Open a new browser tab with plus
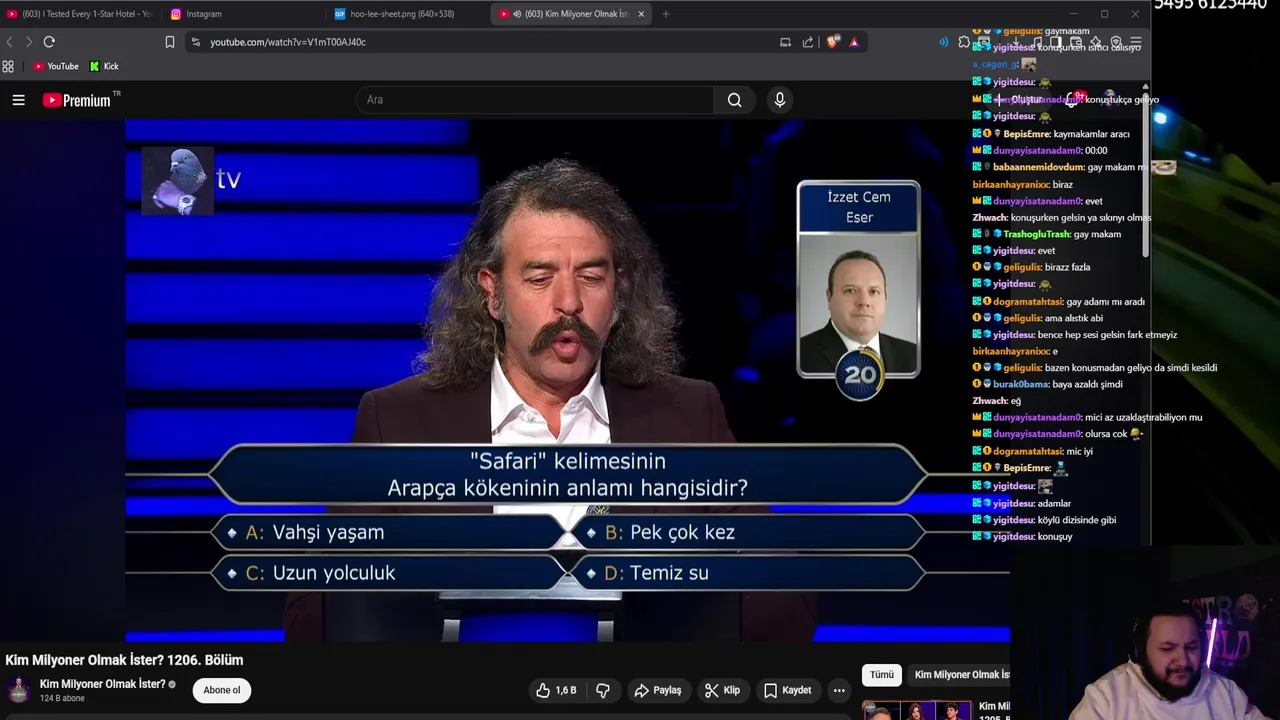The image size is (1280, 720). (666, 14)
